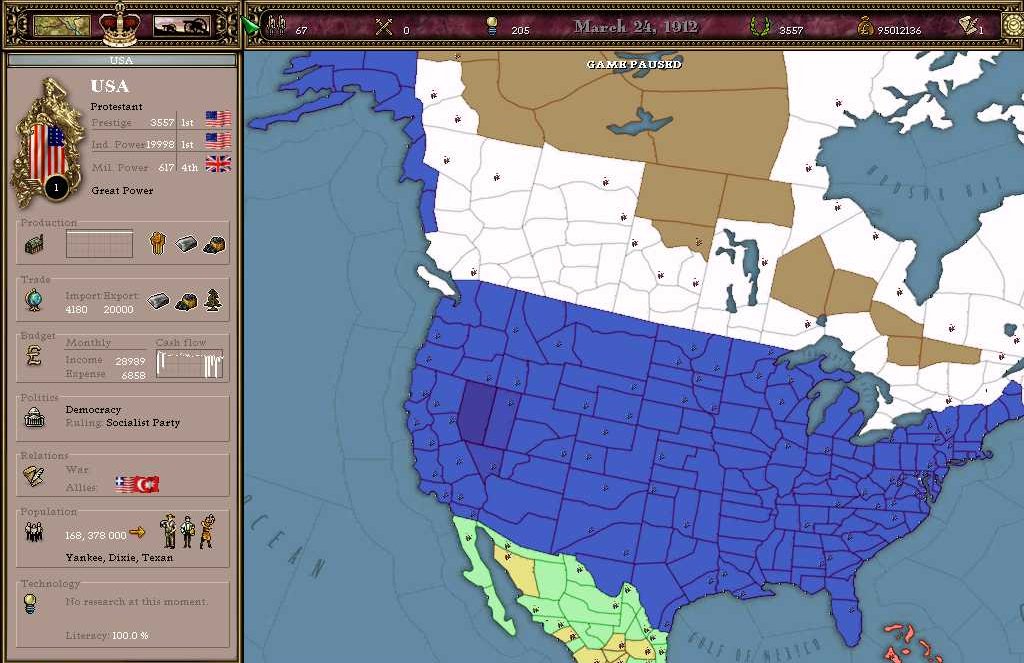Screen dimensions: 1024x663
Task: Click the manpower soldiers icon showing 67
Action: [277, 26]
